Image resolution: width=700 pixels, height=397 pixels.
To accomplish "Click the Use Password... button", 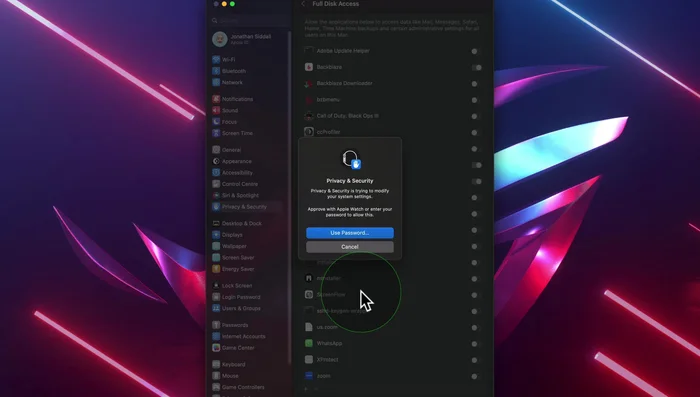I will [350, 233].
